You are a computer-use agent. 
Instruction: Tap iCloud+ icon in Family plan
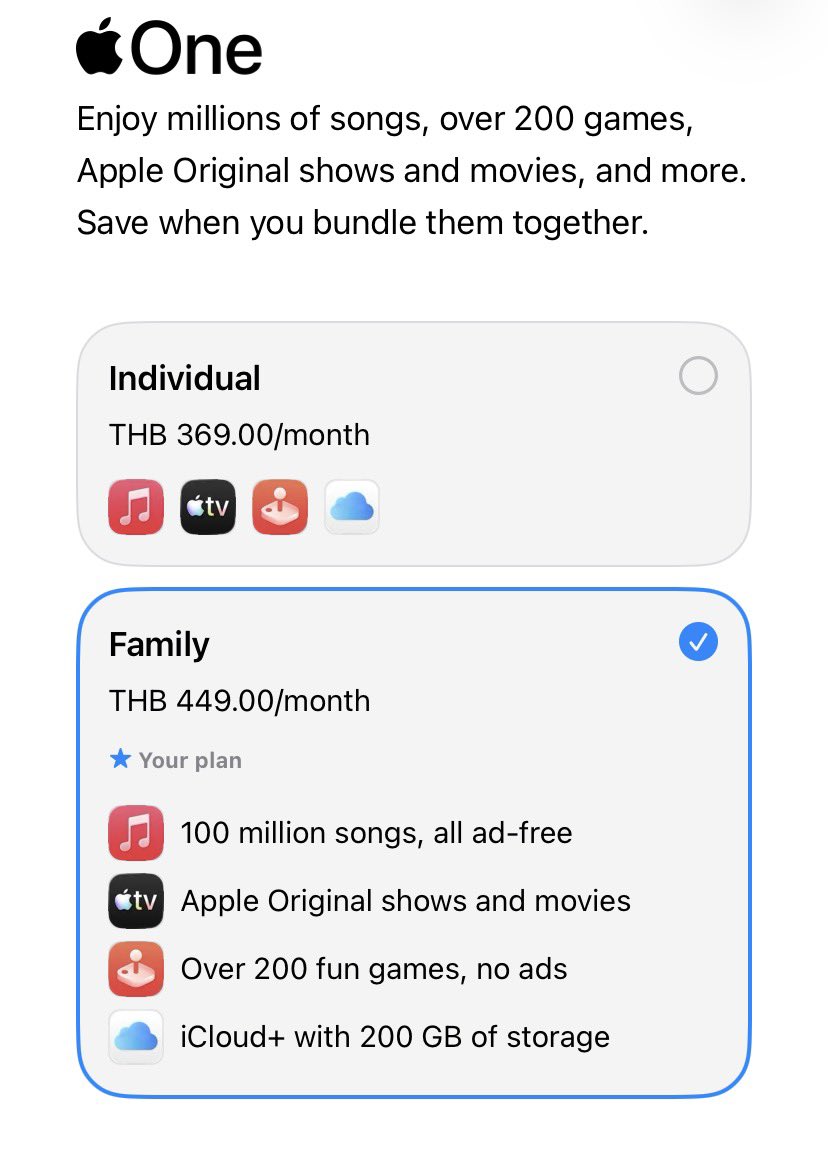click(x=135, y=1036)
